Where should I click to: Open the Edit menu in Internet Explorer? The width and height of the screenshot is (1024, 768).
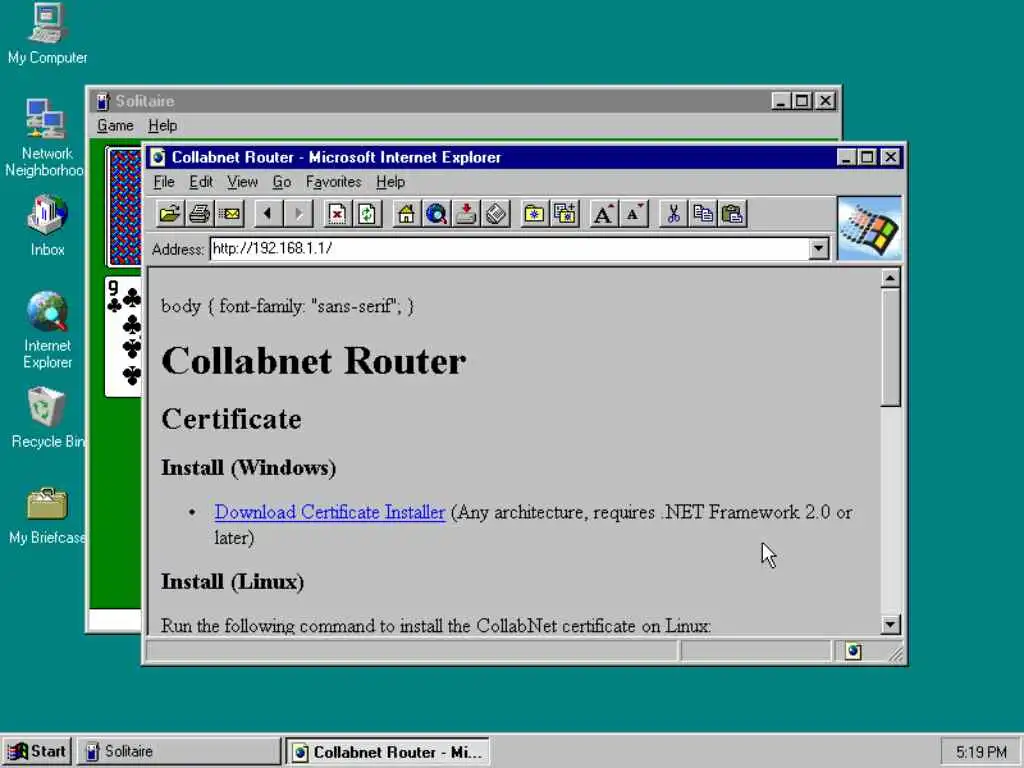point(201,182)
